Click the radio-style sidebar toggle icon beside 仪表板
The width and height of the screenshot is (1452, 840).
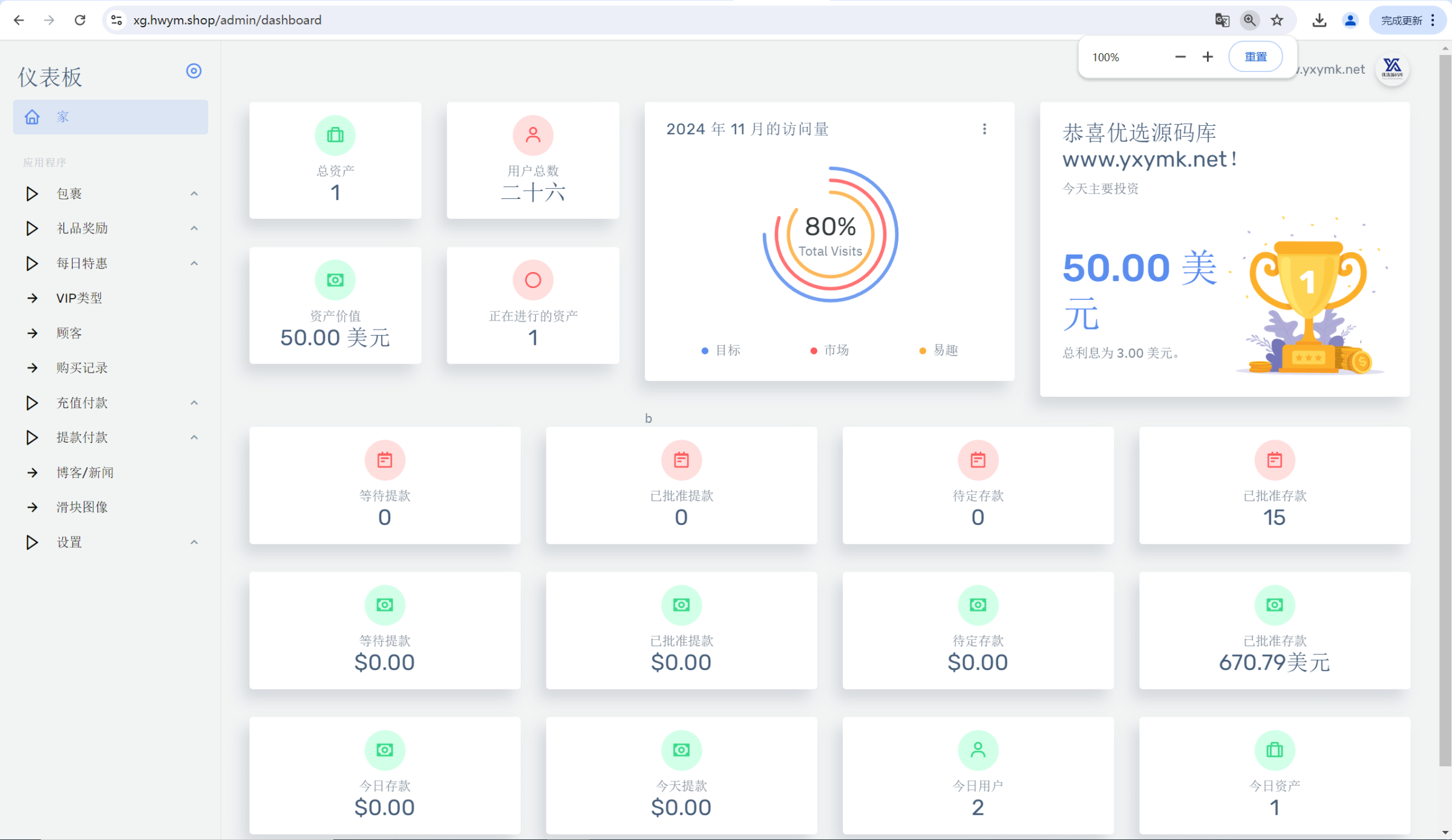[194, 71]
